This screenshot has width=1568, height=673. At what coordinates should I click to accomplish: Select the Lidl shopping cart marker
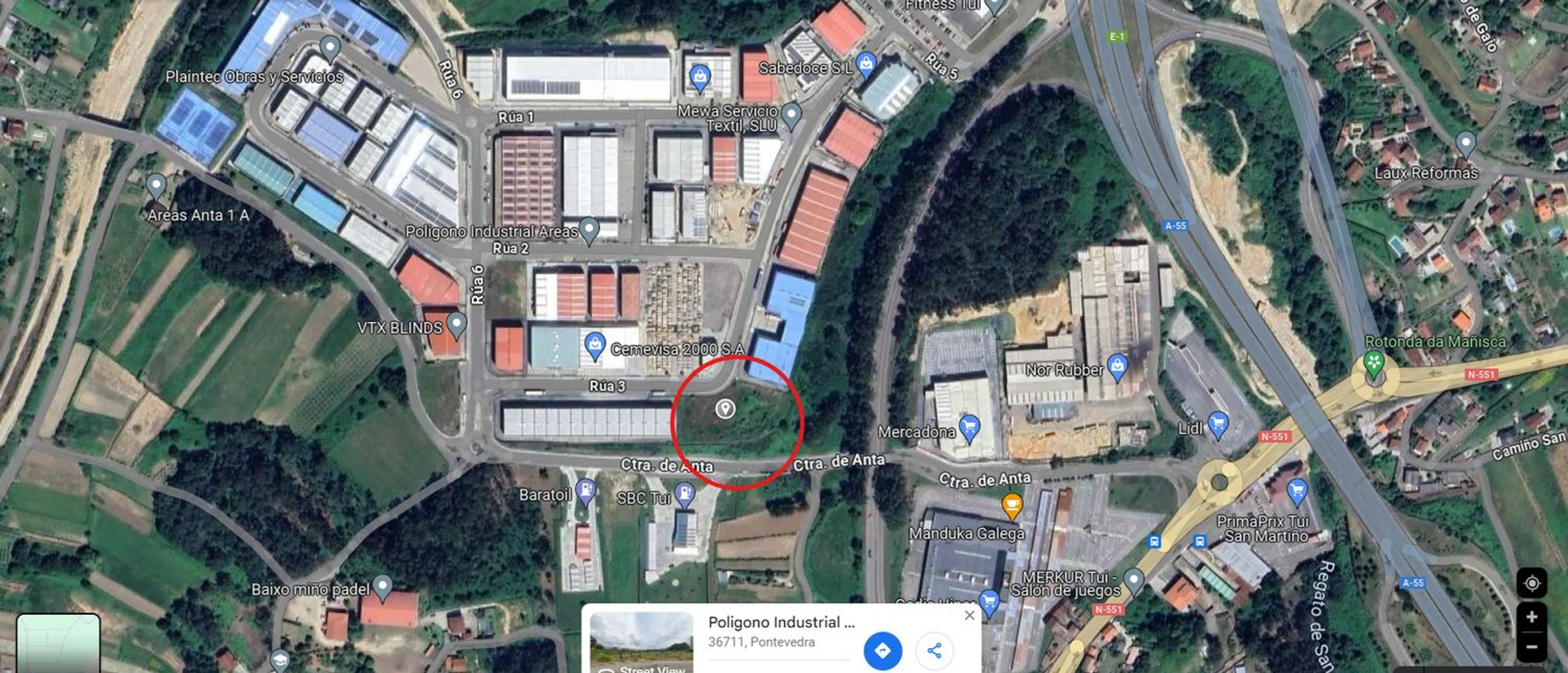(1218, 425)
